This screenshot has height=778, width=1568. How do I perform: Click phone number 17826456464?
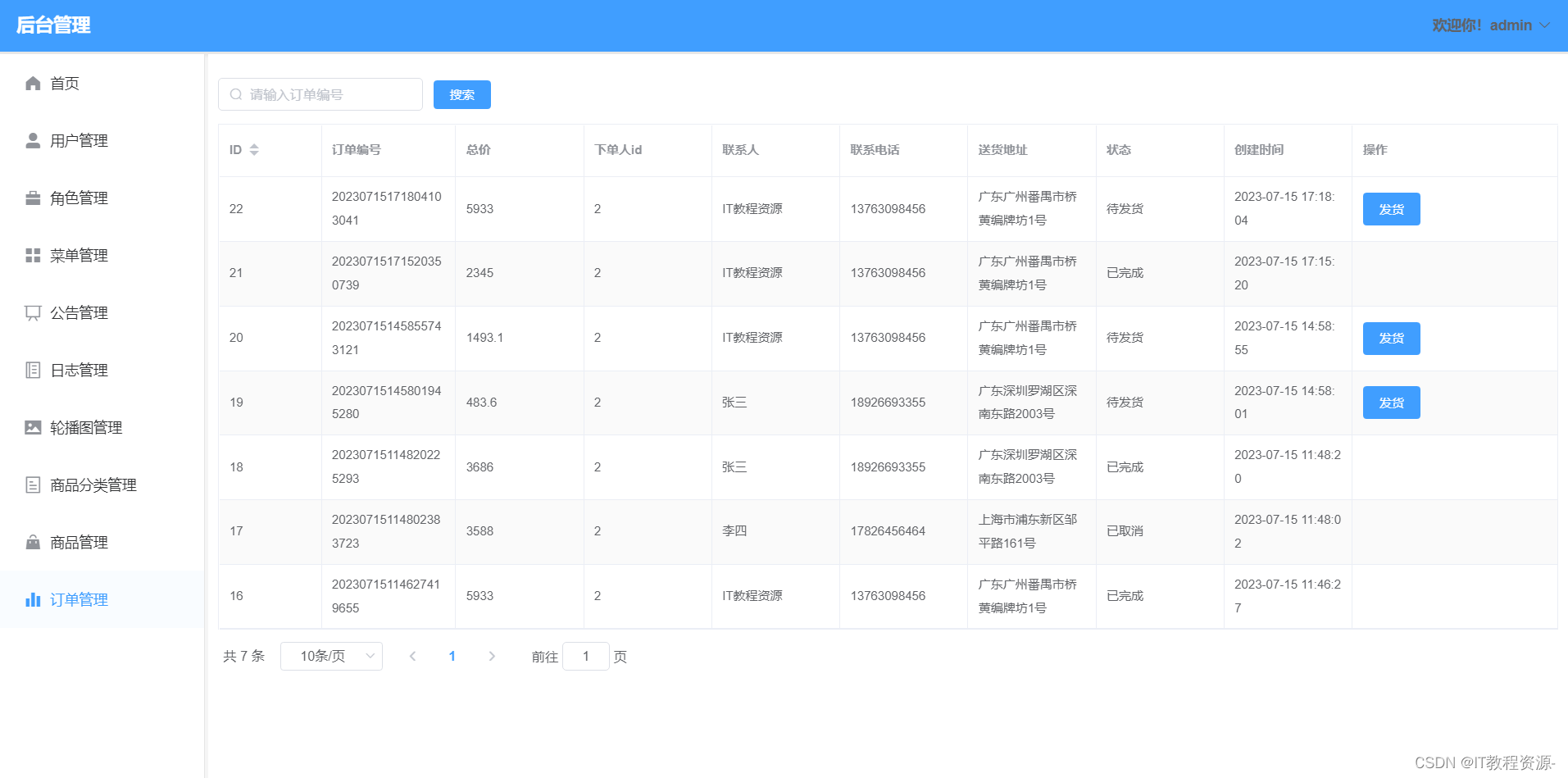point(889,531)
